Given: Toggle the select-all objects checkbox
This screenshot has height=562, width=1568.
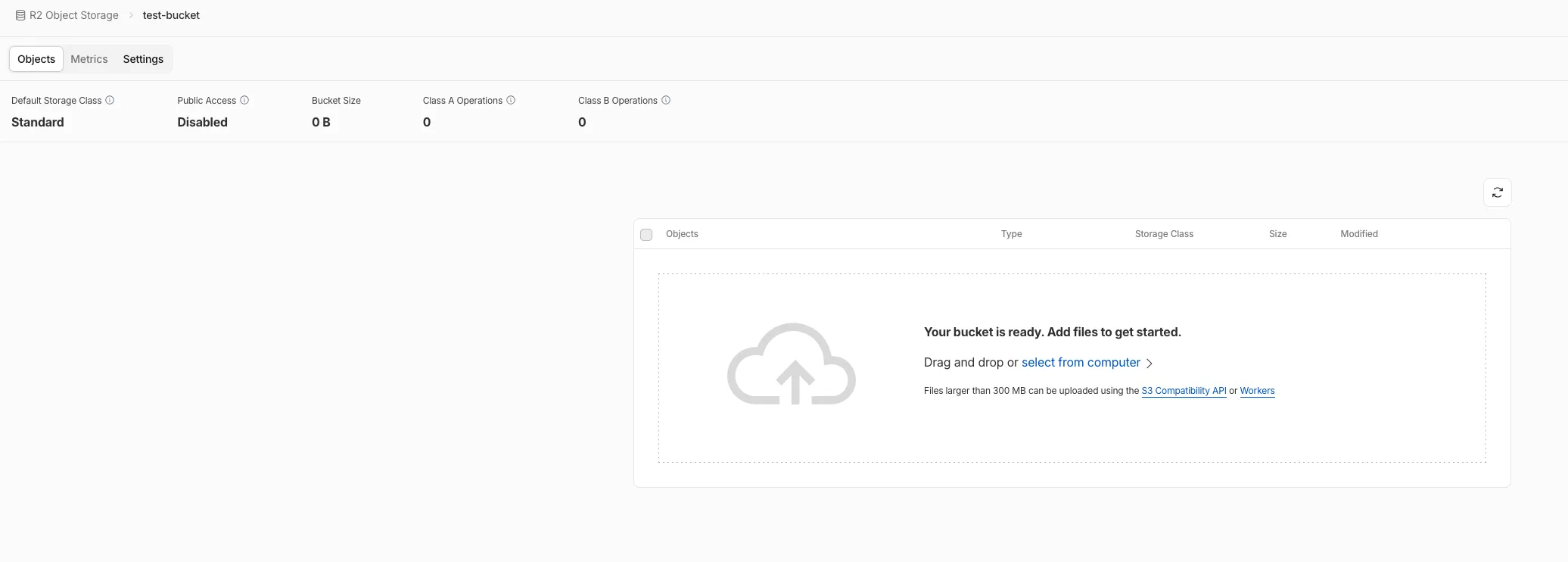Looking at the screenshot, I should click(x=646, y=235).
